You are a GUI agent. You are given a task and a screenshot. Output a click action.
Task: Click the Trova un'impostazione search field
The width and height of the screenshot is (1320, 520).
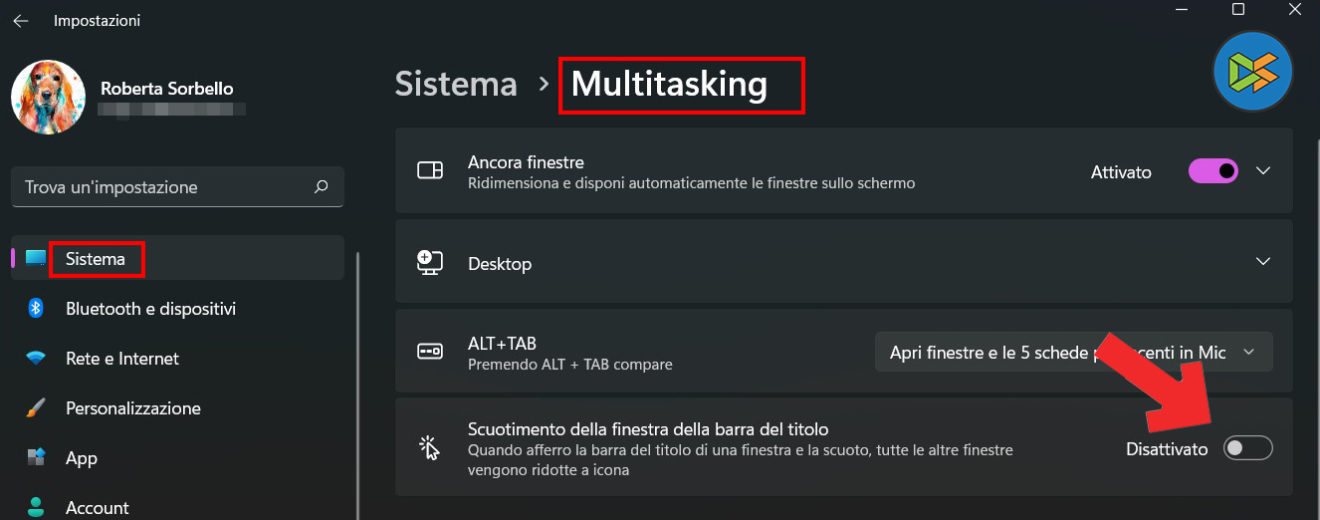[x=165, y=187]
